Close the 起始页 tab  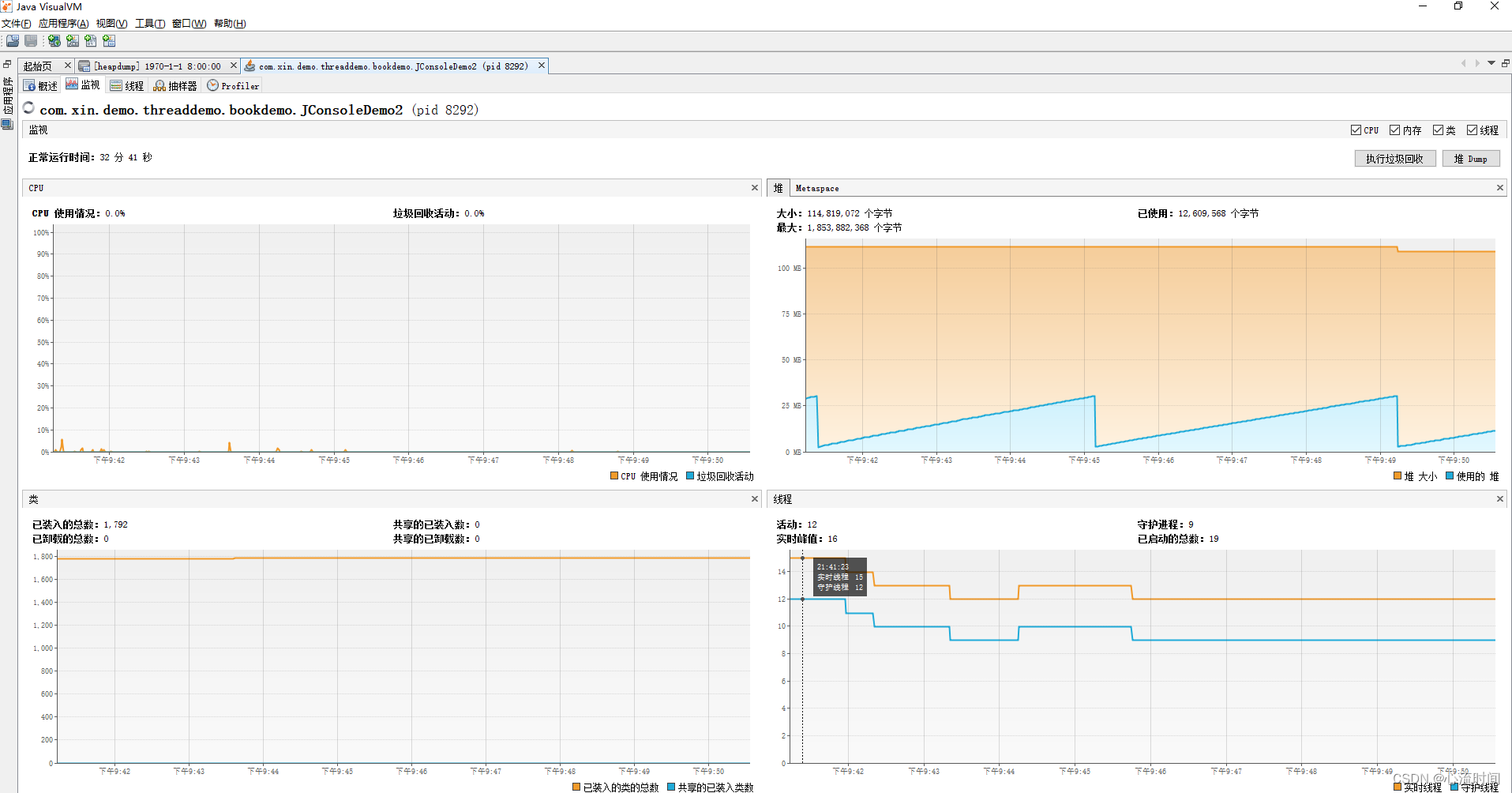(68, 66)
